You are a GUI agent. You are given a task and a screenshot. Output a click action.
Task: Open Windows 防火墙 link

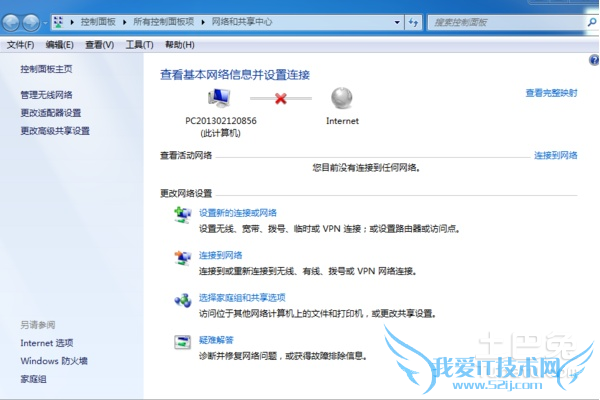pos(54,361)
